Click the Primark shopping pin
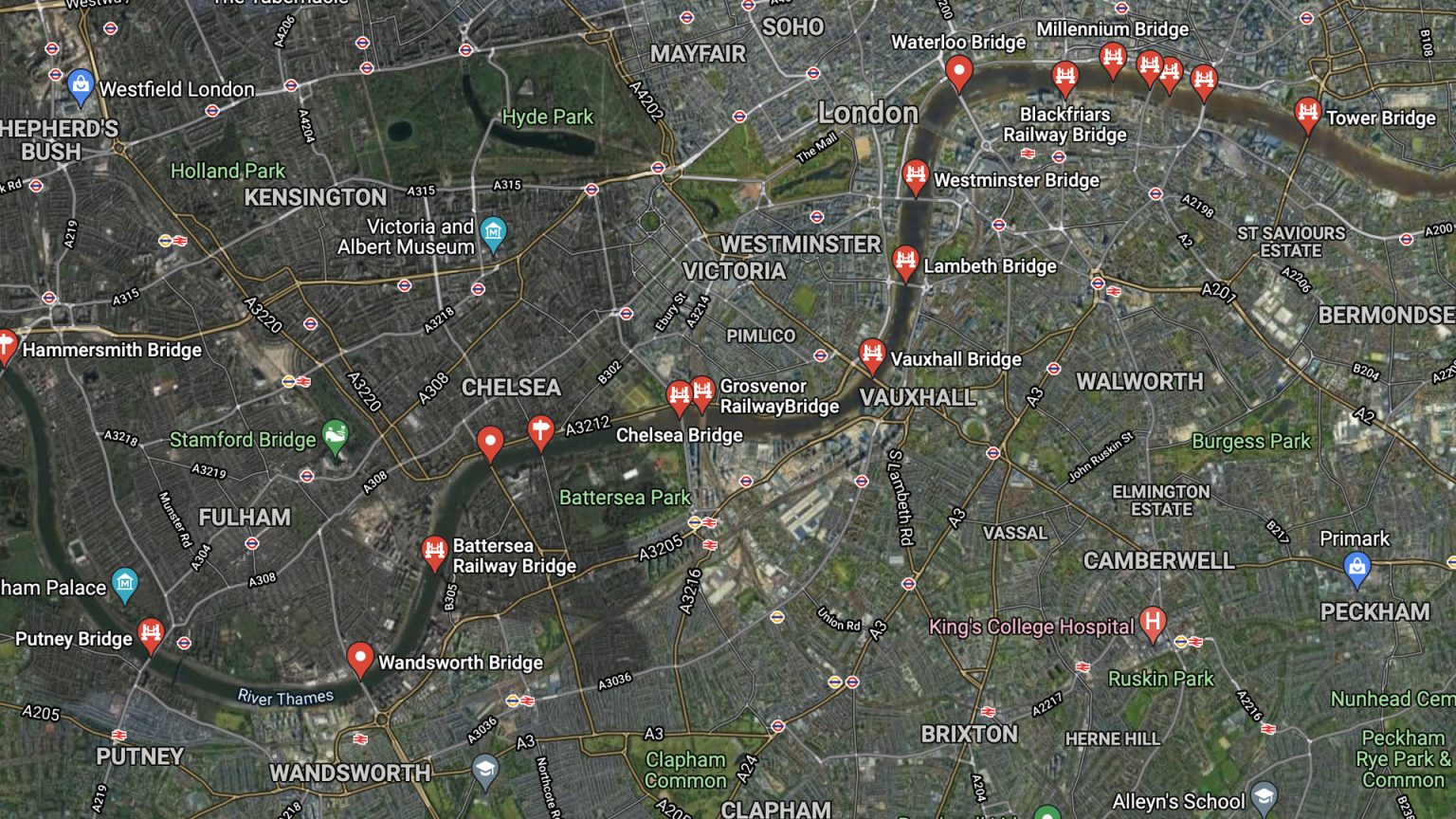 click(1356, 568)
